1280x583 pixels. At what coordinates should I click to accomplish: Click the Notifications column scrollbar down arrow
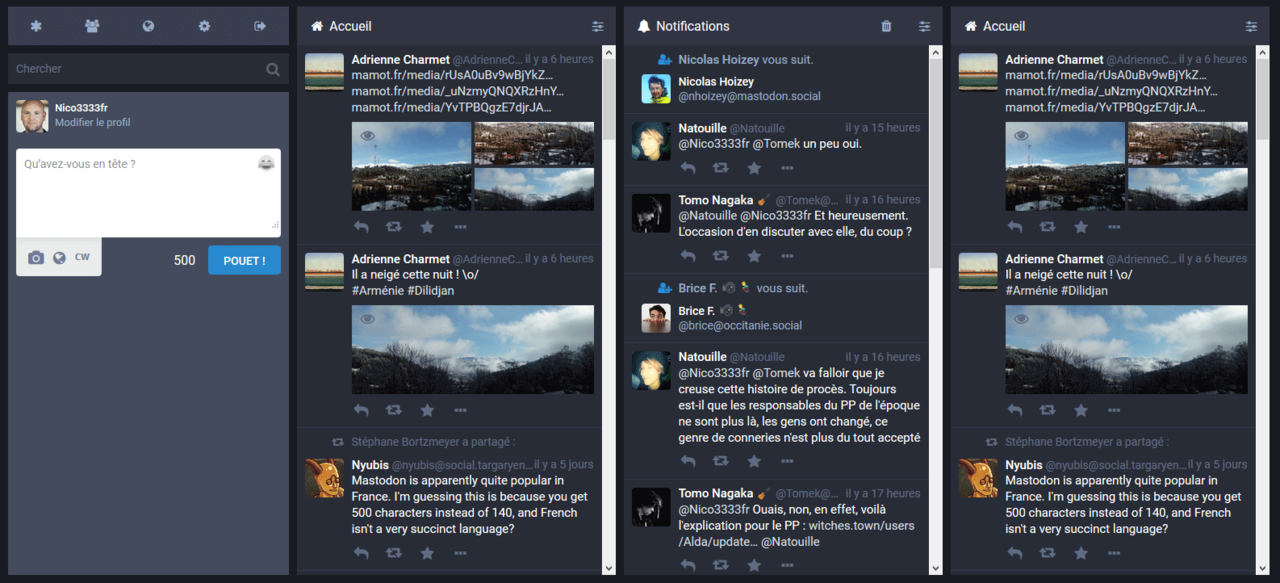(936, 568)
